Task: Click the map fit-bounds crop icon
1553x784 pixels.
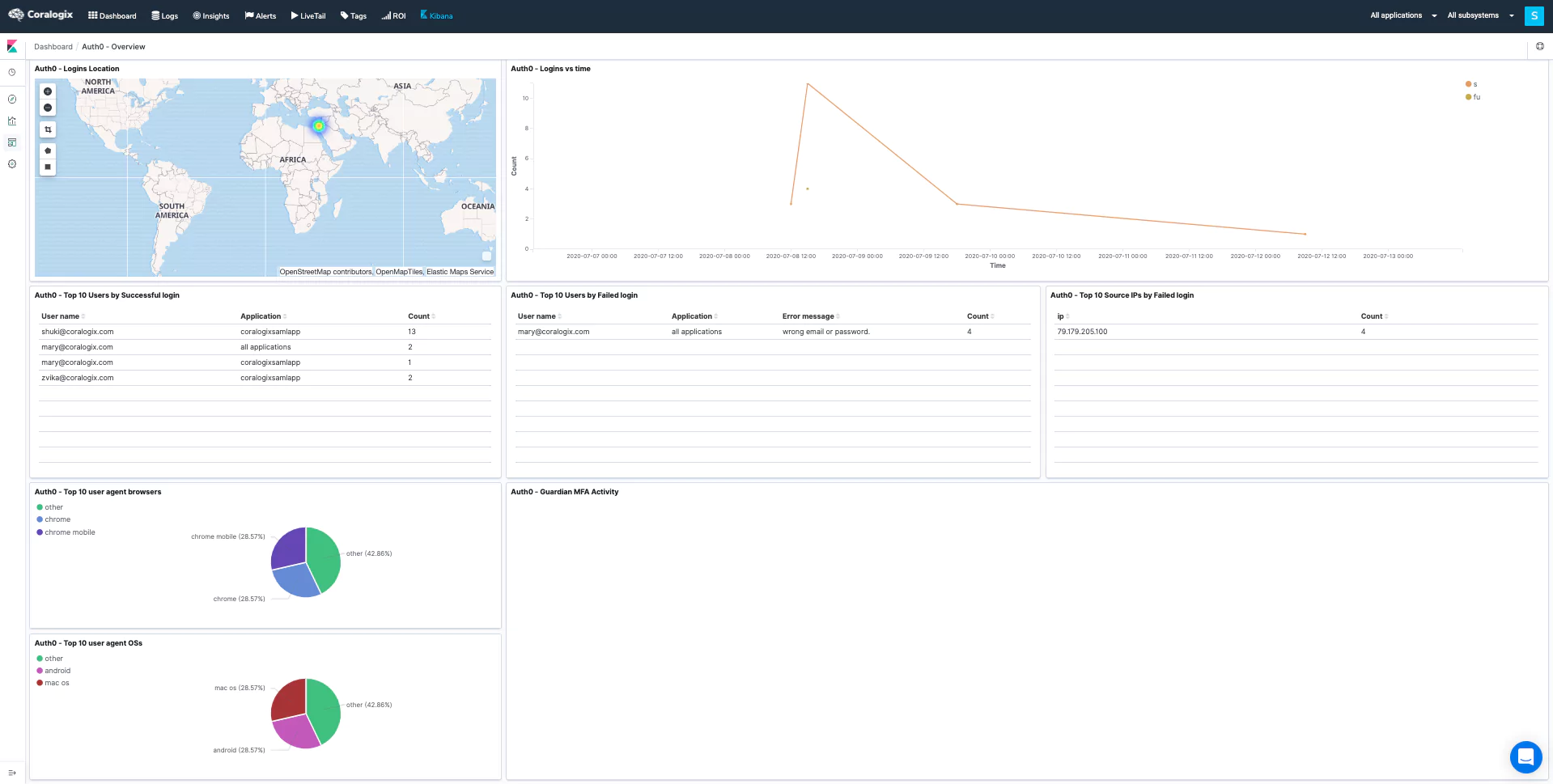Action: tap(48, 129)
